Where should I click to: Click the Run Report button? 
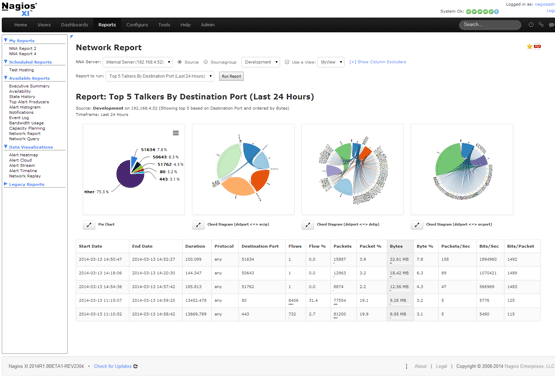[231, 76]
